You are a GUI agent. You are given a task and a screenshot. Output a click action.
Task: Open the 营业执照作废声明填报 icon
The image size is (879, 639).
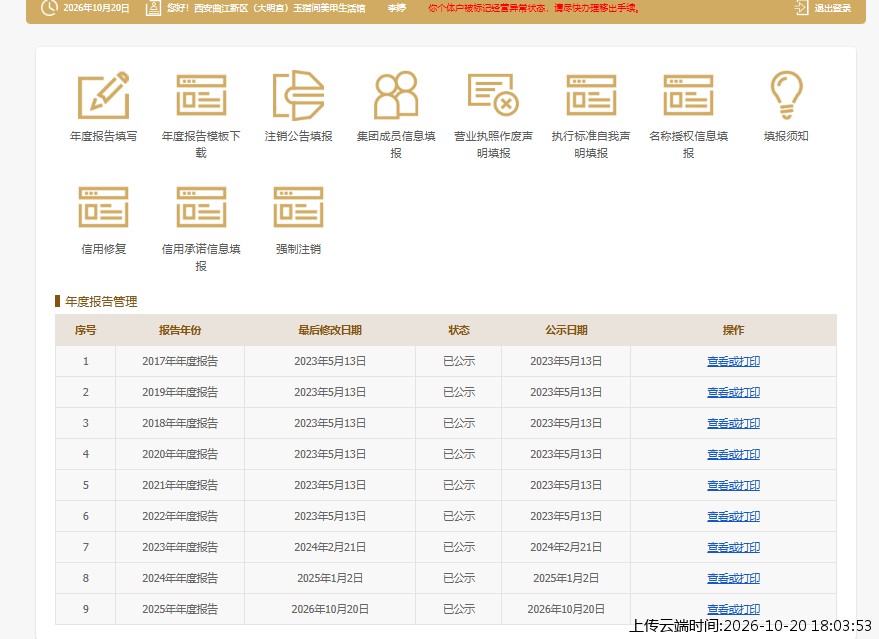[x=493, y=95]
